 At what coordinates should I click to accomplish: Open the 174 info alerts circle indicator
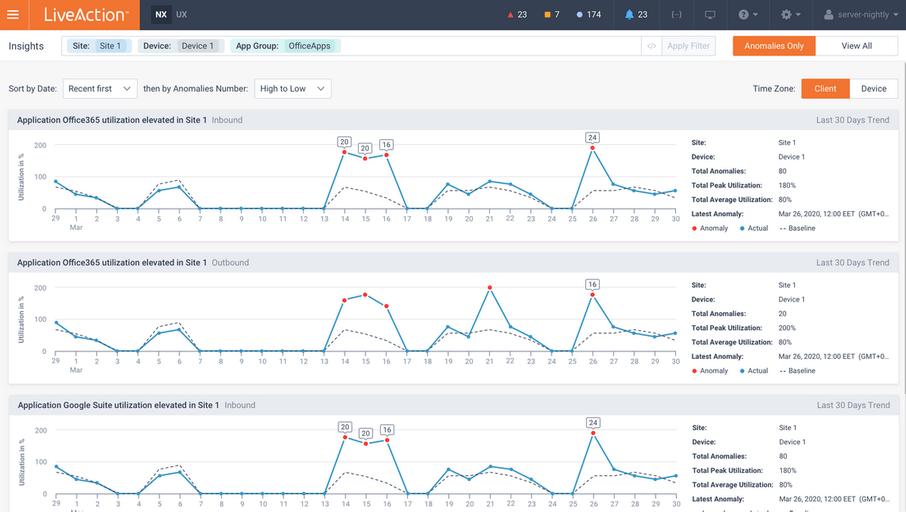coord(589,14)
